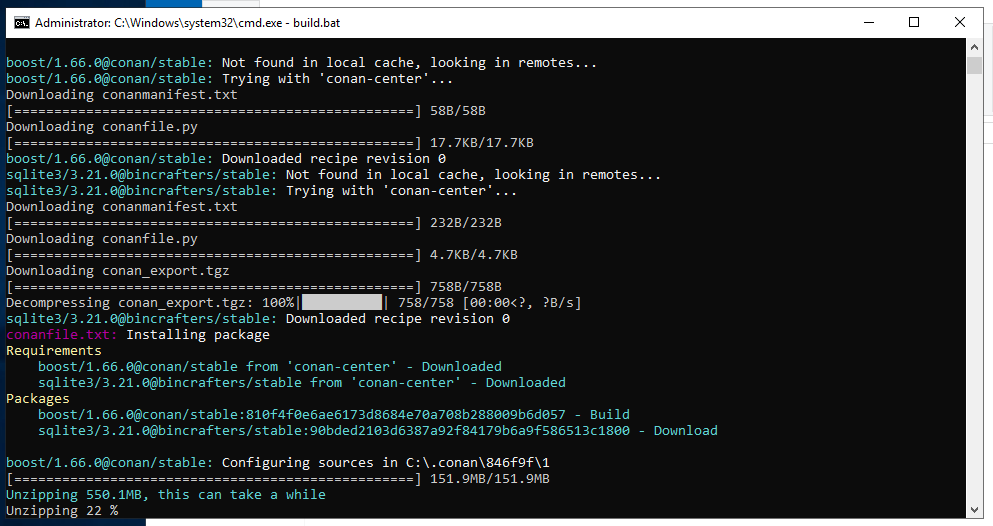Click the scrollbar down arrow
The height and width of the screenshot is (526, 993).
[x=974, y=510]
